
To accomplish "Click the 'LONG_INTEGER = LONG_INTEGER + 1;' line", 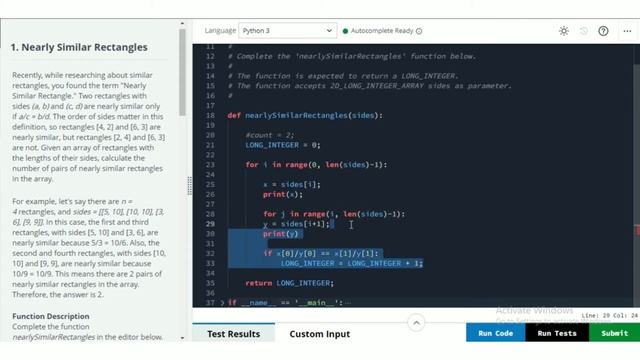I will pyautogui.click(x=352, y=263).
